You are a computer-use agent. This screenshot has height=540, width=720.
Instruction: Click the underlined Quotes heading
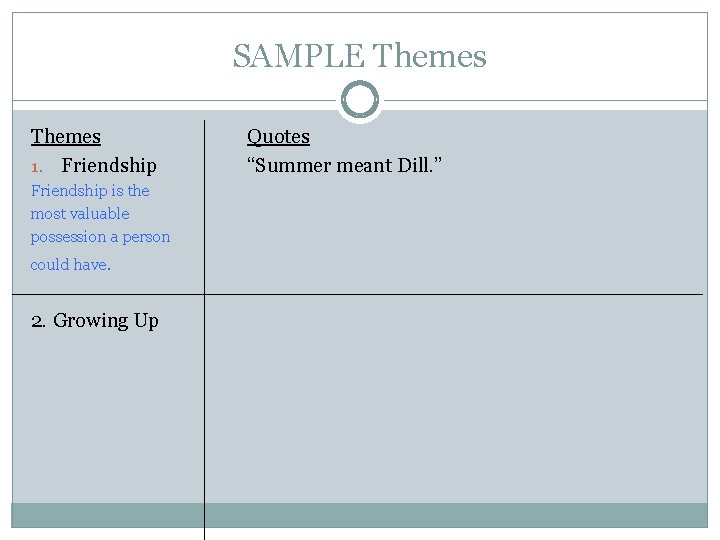click(278, 136)
